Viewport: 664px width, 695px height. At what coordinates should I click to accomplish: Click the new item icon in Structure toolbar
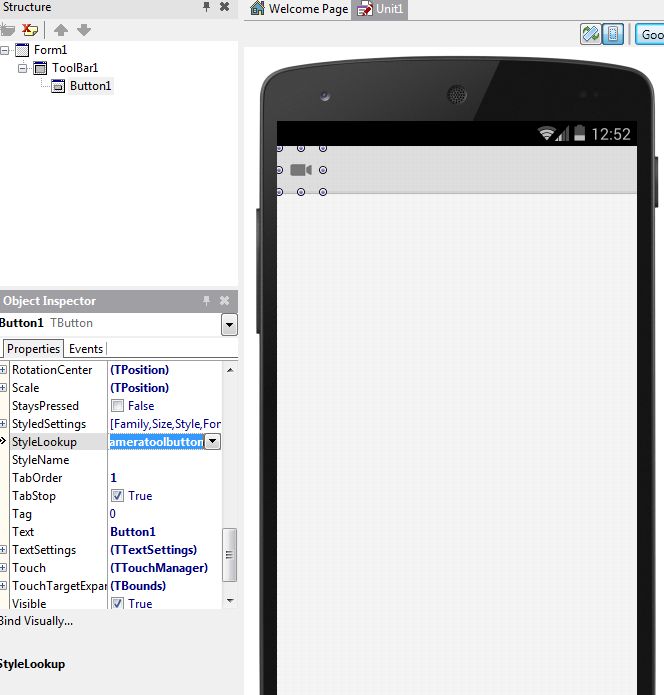[x=7, y=30]
